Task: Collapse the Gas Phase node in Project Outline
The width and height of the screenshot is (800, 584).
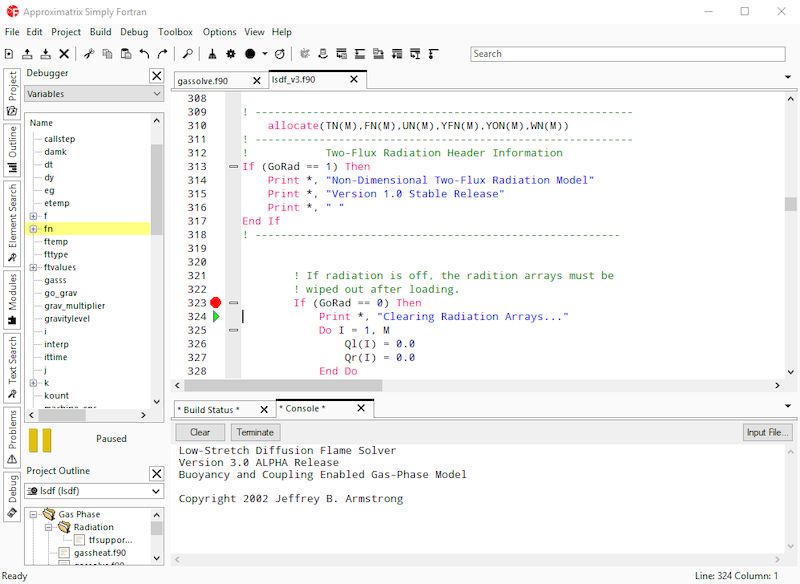Action: tap(33, 513)
